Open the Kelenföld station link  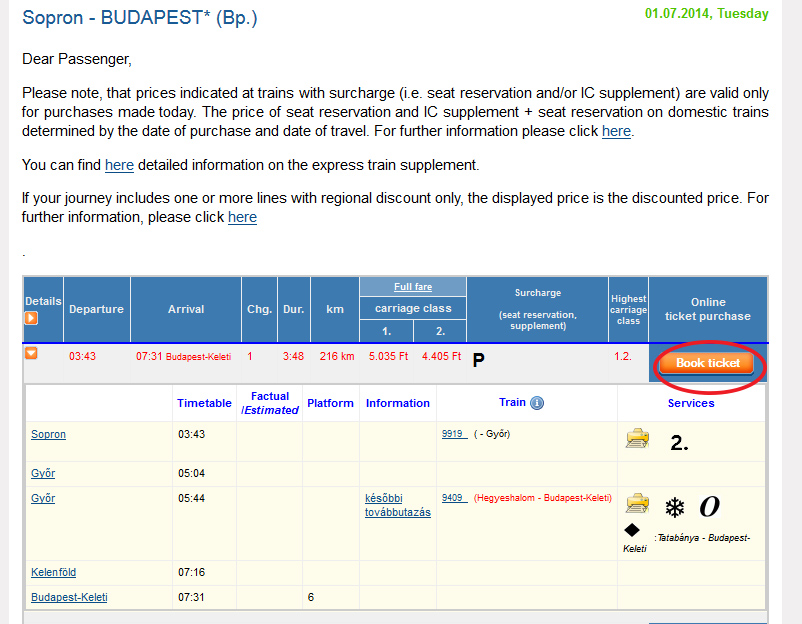pos(53,572)
